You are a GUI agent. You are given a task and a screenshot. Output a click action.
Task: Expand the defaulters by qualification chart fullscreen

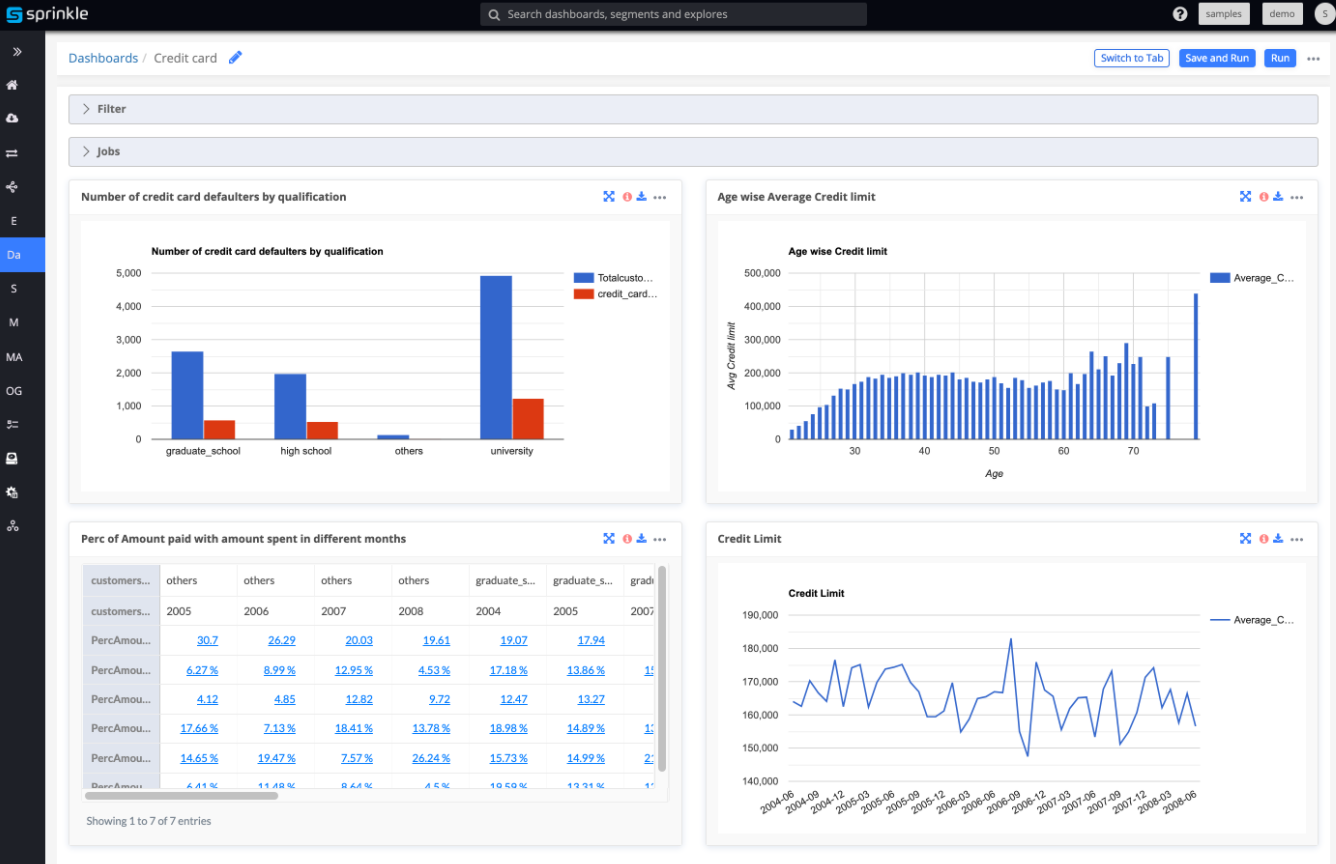point(608,197)
